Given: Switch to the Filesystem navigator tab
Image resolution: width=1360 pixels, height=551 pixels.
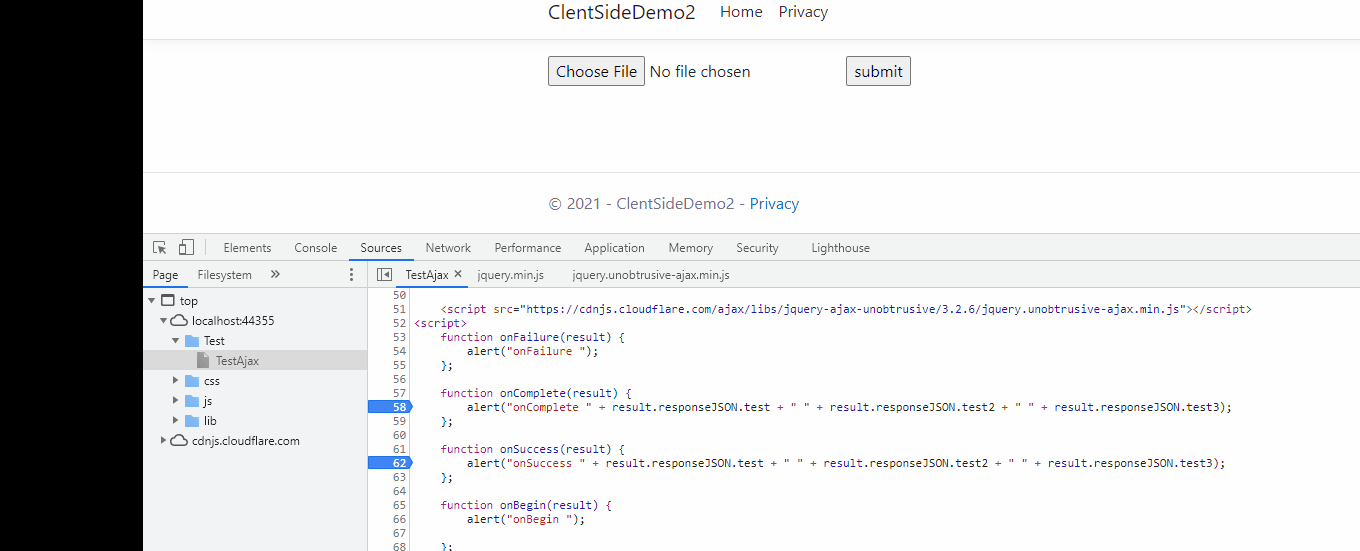Looking at the screenshot, I should coord(225,275).
